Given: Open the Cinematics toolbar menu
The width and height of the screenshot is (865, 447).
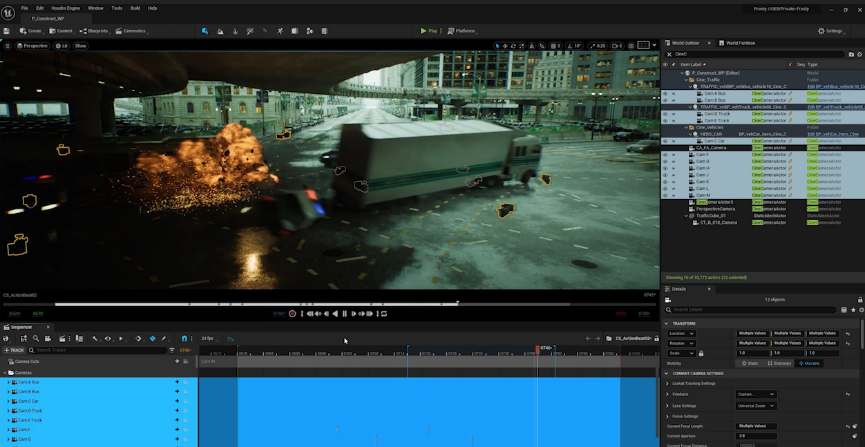Looking at the screenshot, I should [132, 31].
